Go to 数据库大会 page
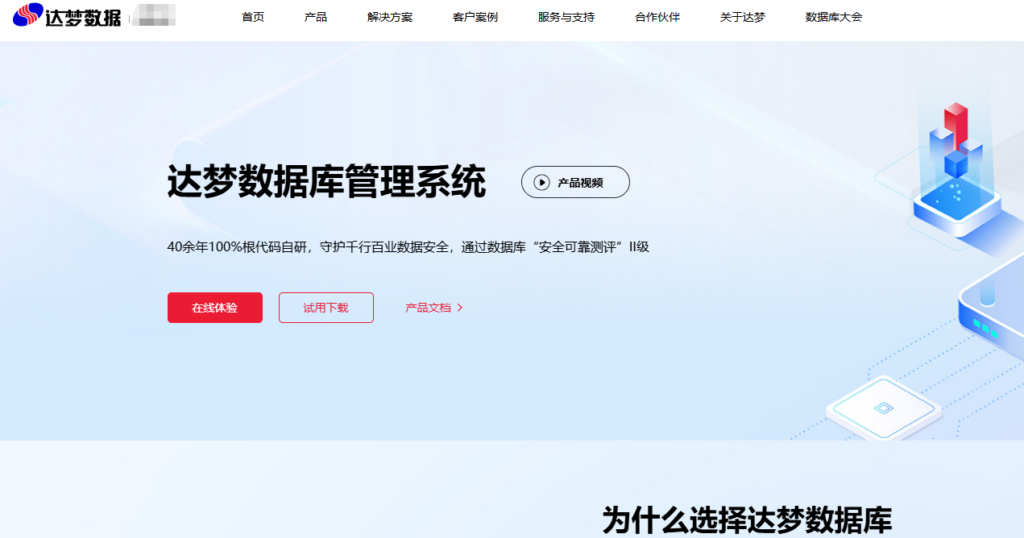 833,17
